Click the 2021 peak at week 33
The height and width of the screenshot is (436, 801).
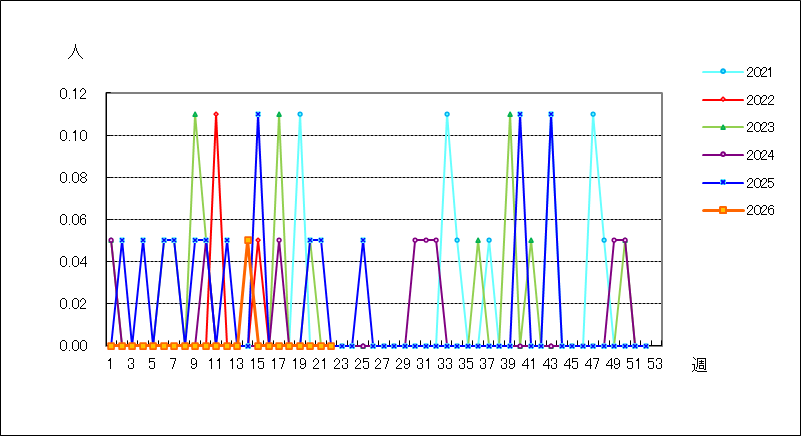click(447, 114)
